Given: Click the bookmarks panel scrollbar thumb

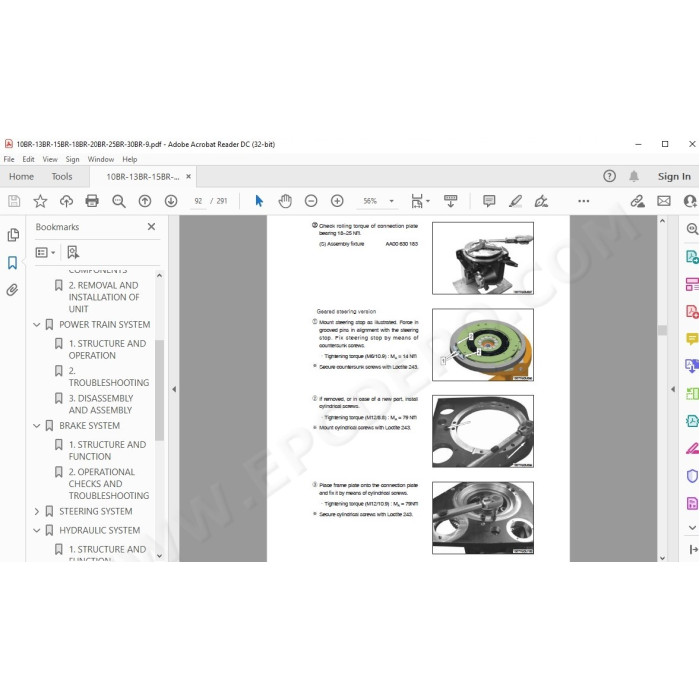Looking at the screenshot, I should [159, 390].
